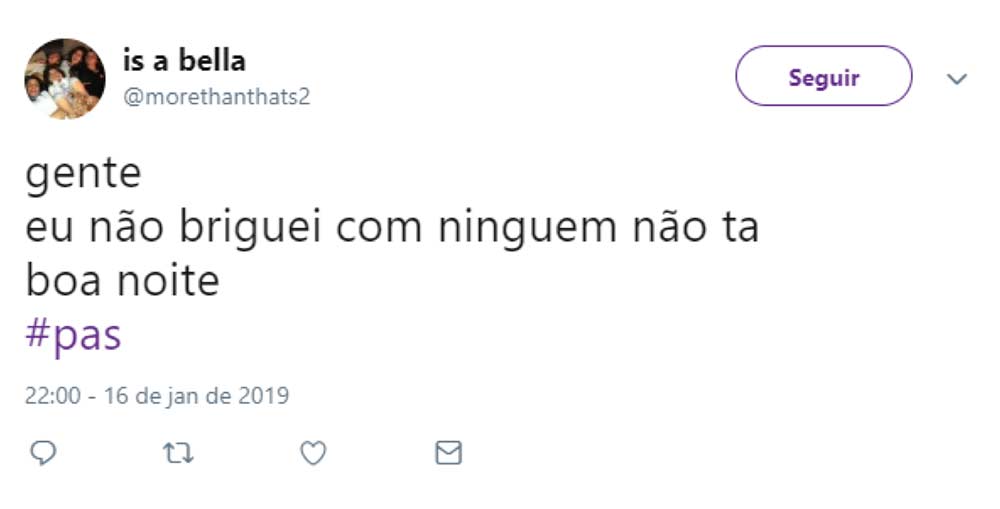
Task: Follow the account with the Seguir button
Action: (x=823, y=77)
